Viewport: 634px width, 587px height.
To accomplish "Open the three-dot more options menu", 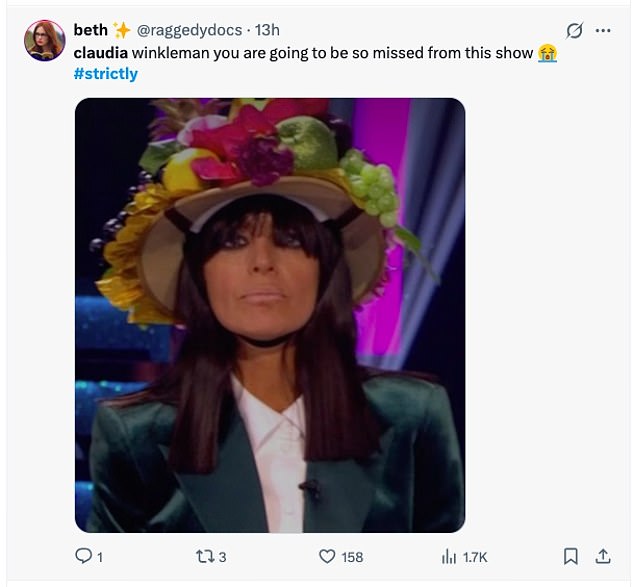I will click(602, 30).
